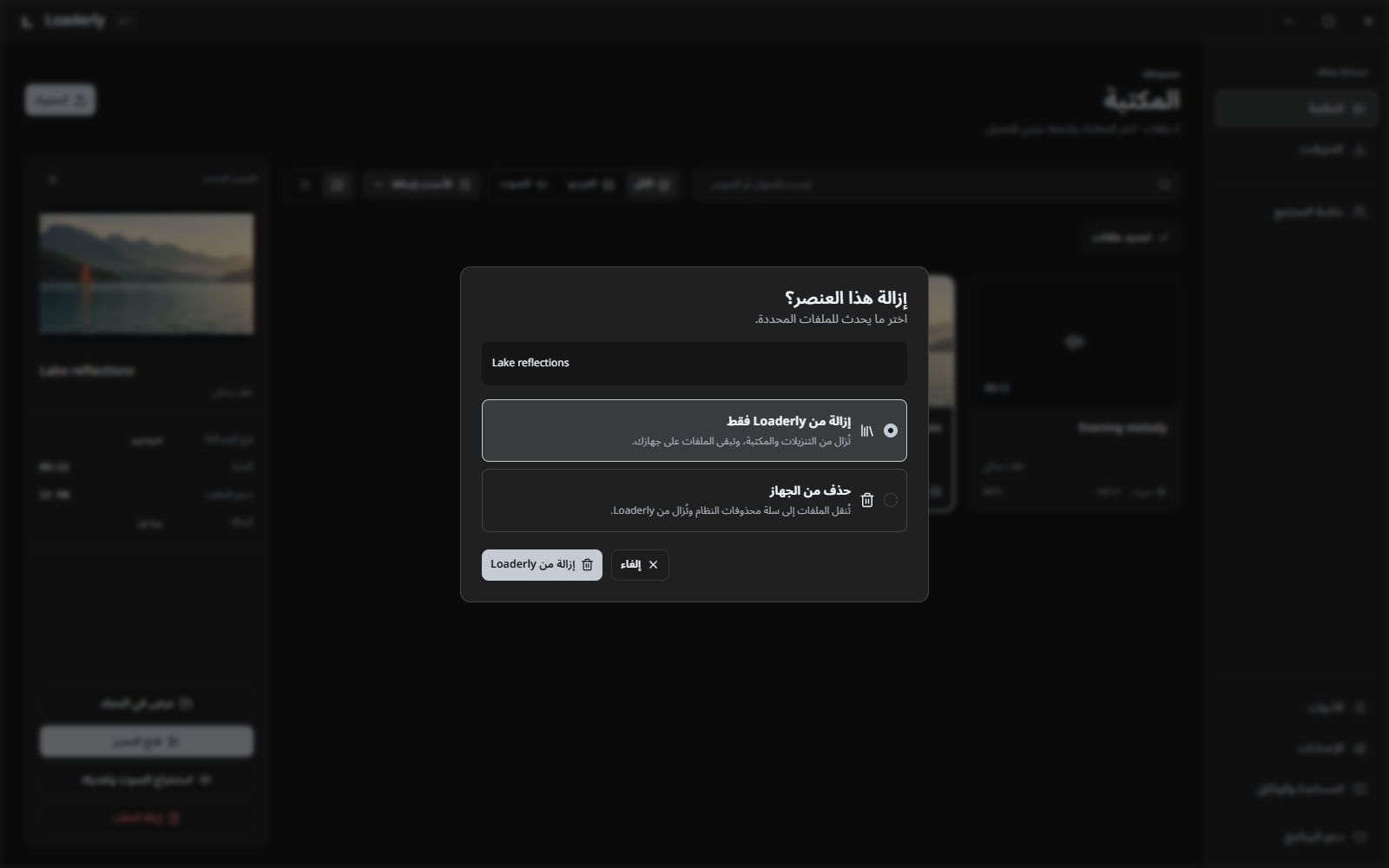Viewport: 1389px width, 868px height.
Task: Click the red remove button in the details panel
Action: click(x=147, y=818)
